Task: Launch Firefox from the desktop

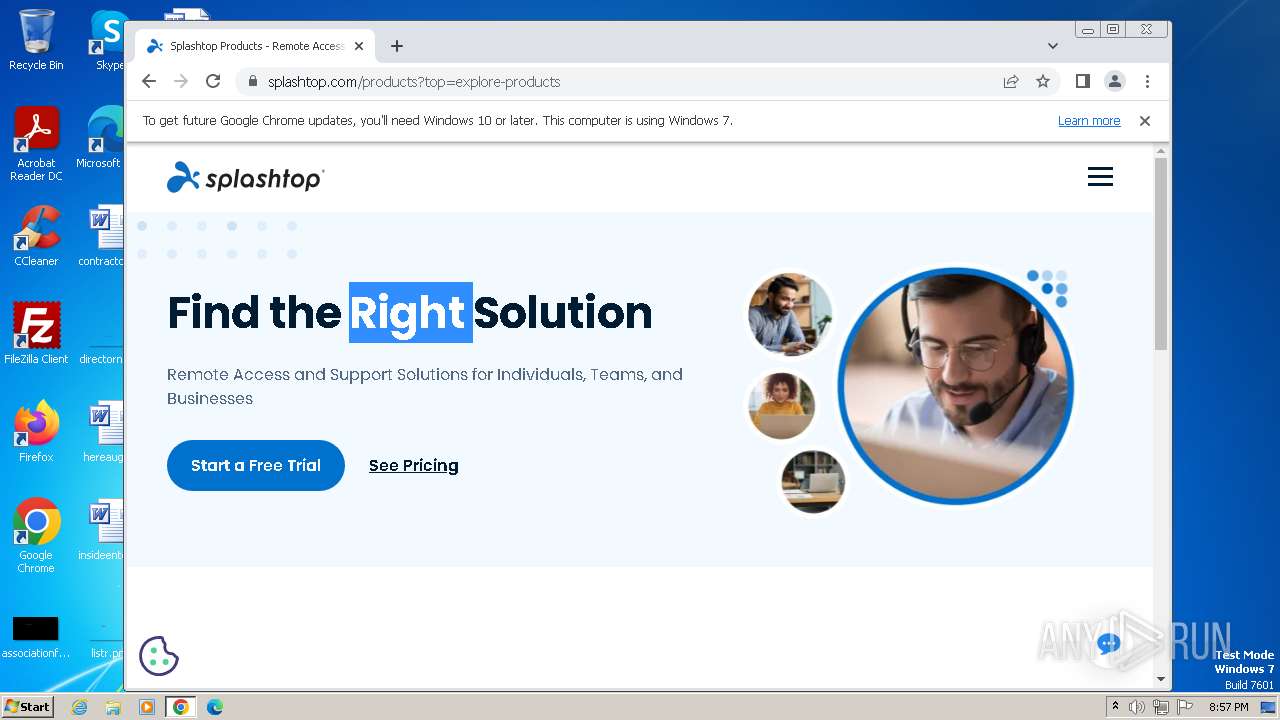Action: [x=36, y=432]
